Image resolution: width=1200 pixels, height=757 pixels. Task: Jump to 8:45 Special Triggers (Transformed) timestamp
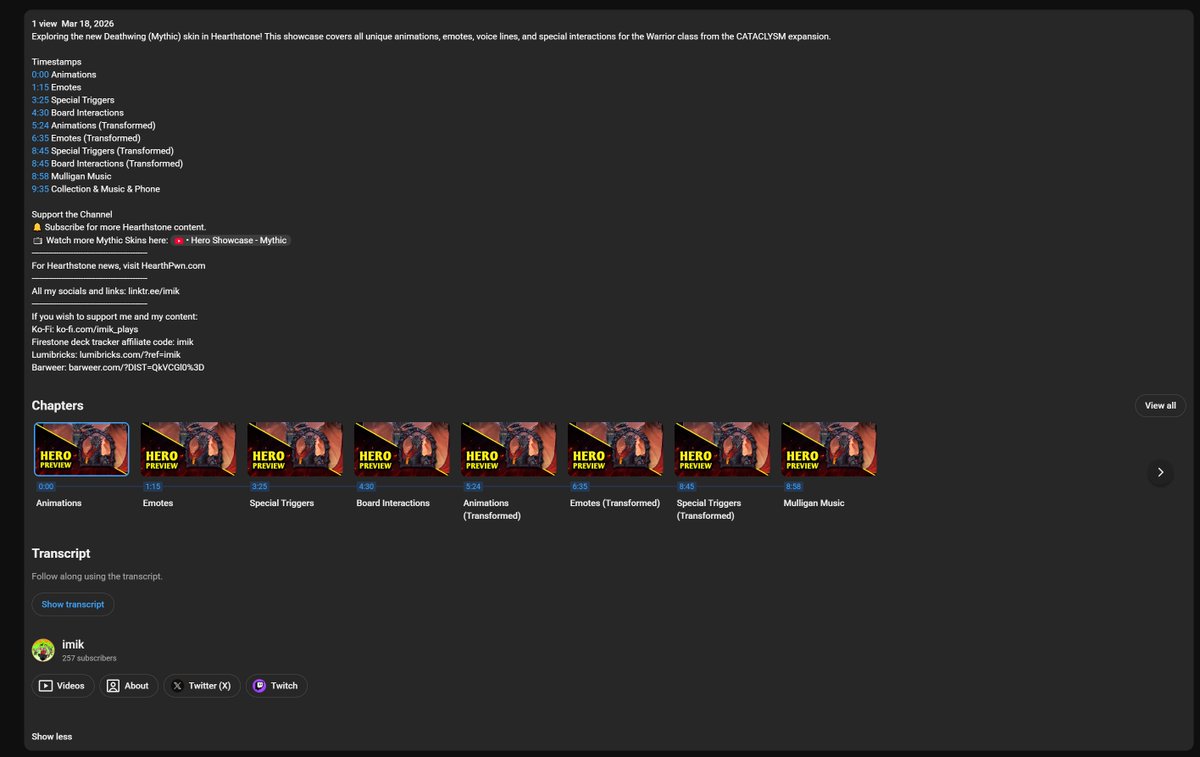[40, 151]
